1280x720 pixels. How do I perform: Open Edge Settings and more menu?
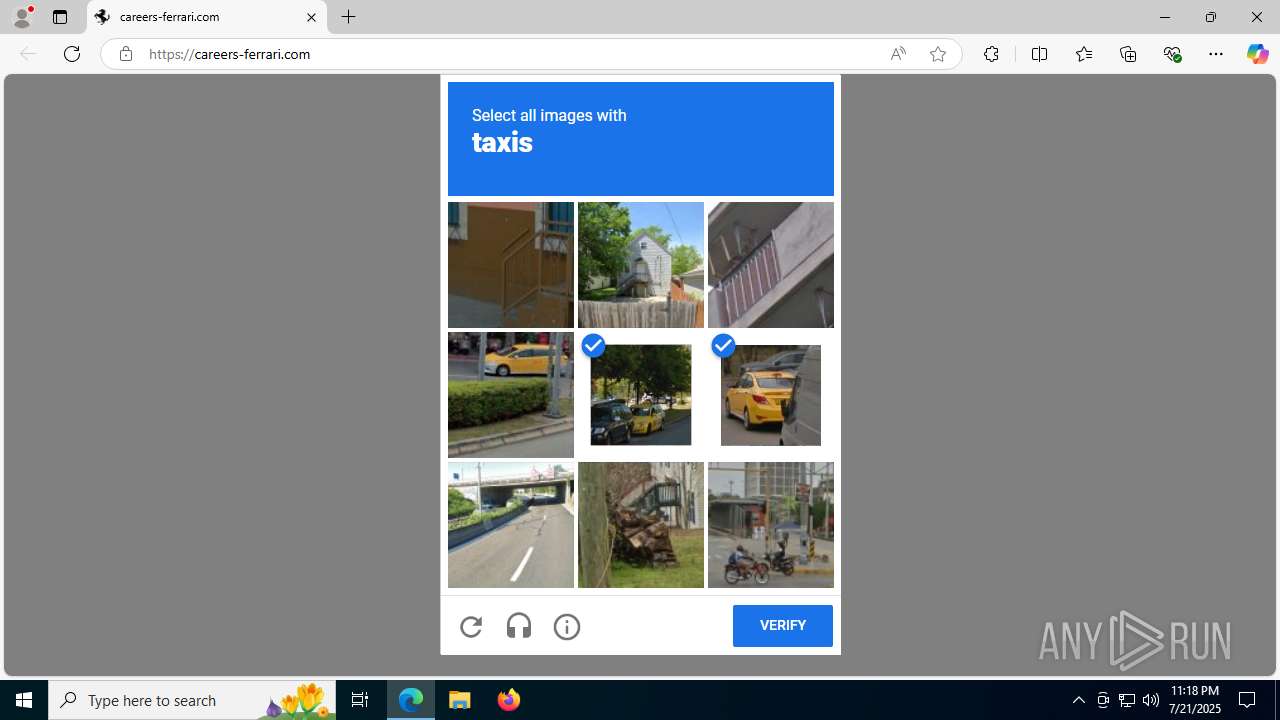[x=1216, y=54]
